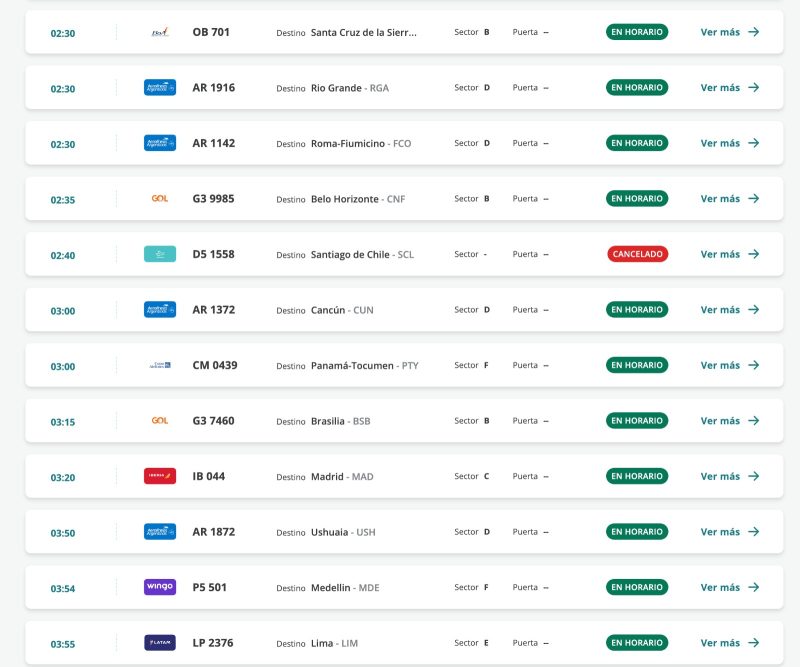Click the Iberia logo for flight IB 044
The image size is (800, 667).
[159, 476]
